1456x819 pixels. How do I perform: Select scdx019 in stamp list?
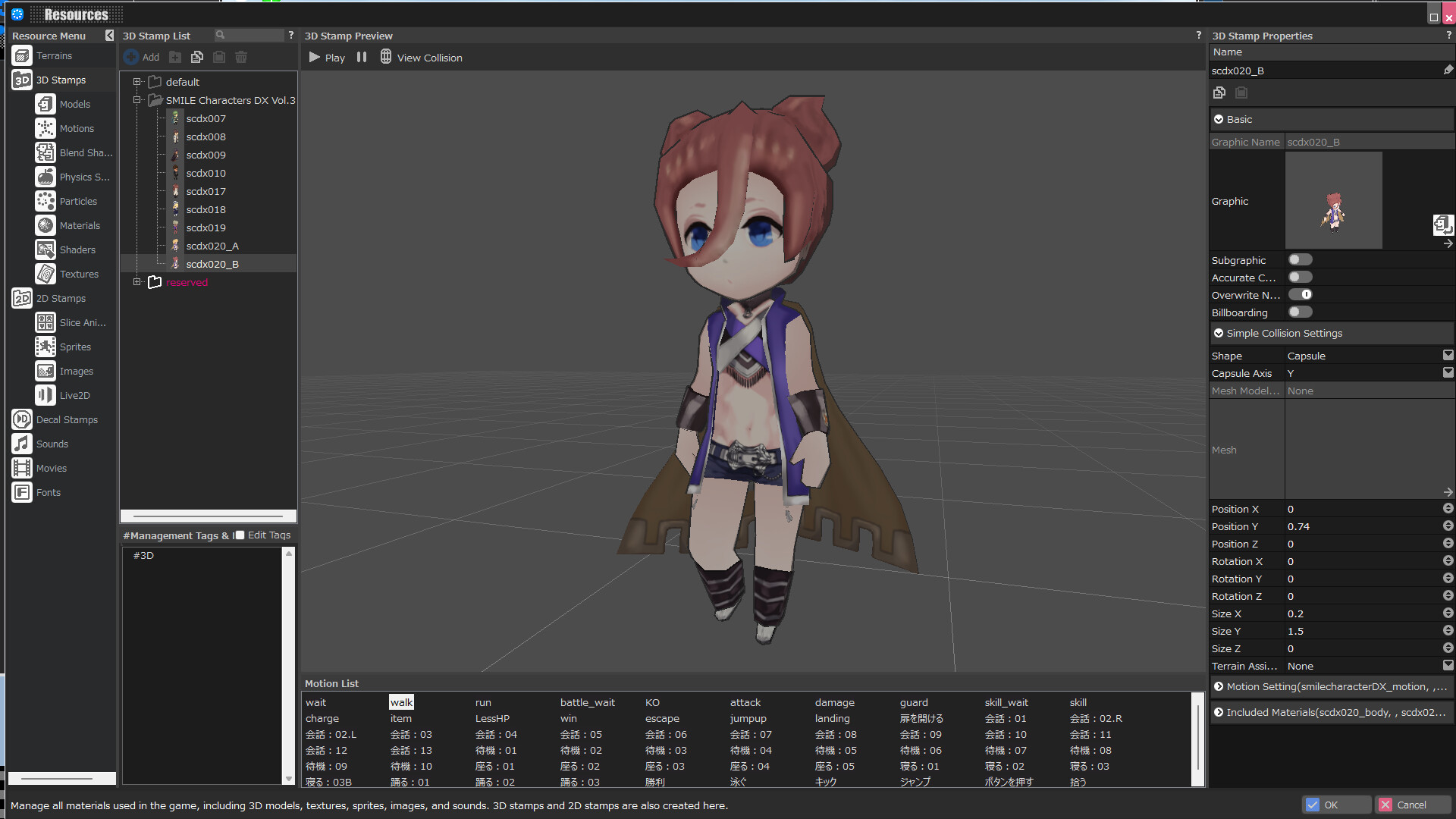point(206,227)
